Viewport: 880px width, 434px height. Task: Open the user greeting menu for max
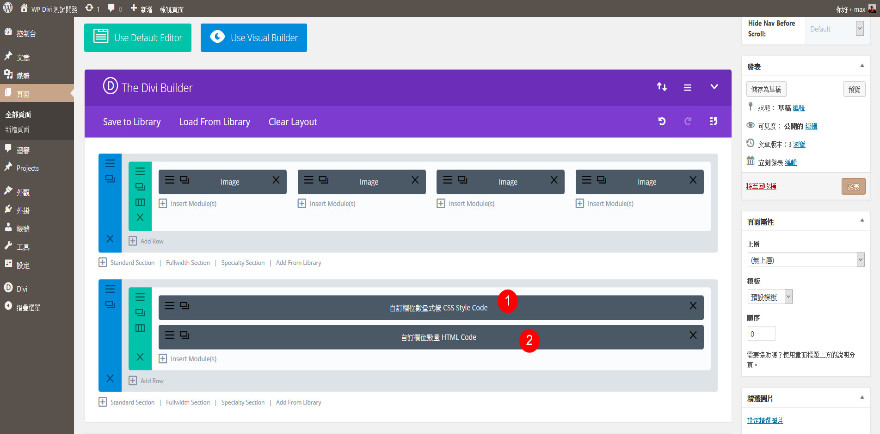click(x=855, y=9)
